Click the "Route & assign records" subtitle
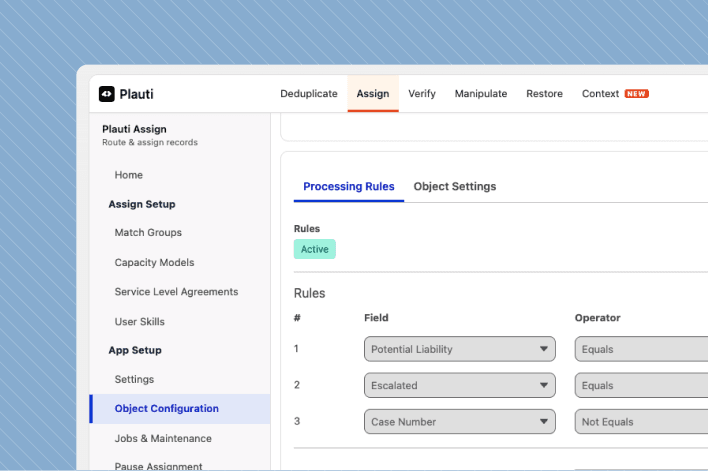708x471 pixels. 150,142
